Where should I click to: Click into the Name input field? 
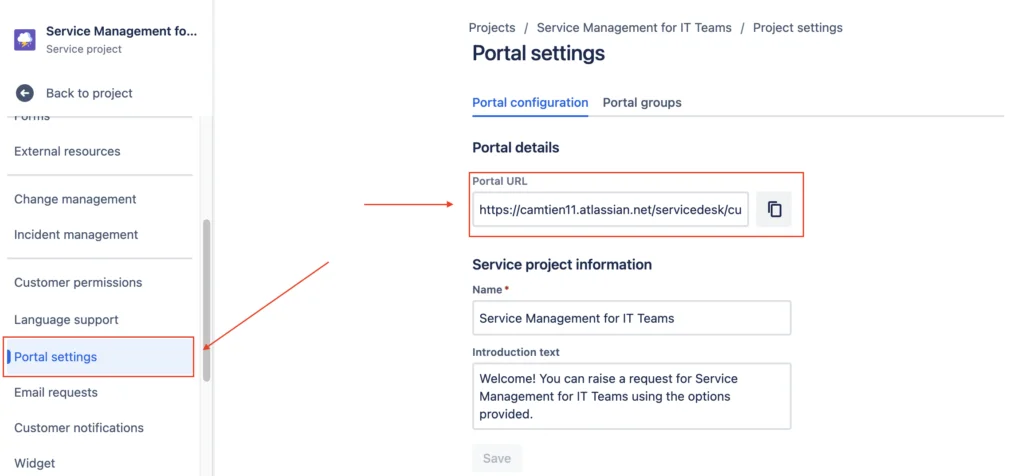tap(632, 318)
